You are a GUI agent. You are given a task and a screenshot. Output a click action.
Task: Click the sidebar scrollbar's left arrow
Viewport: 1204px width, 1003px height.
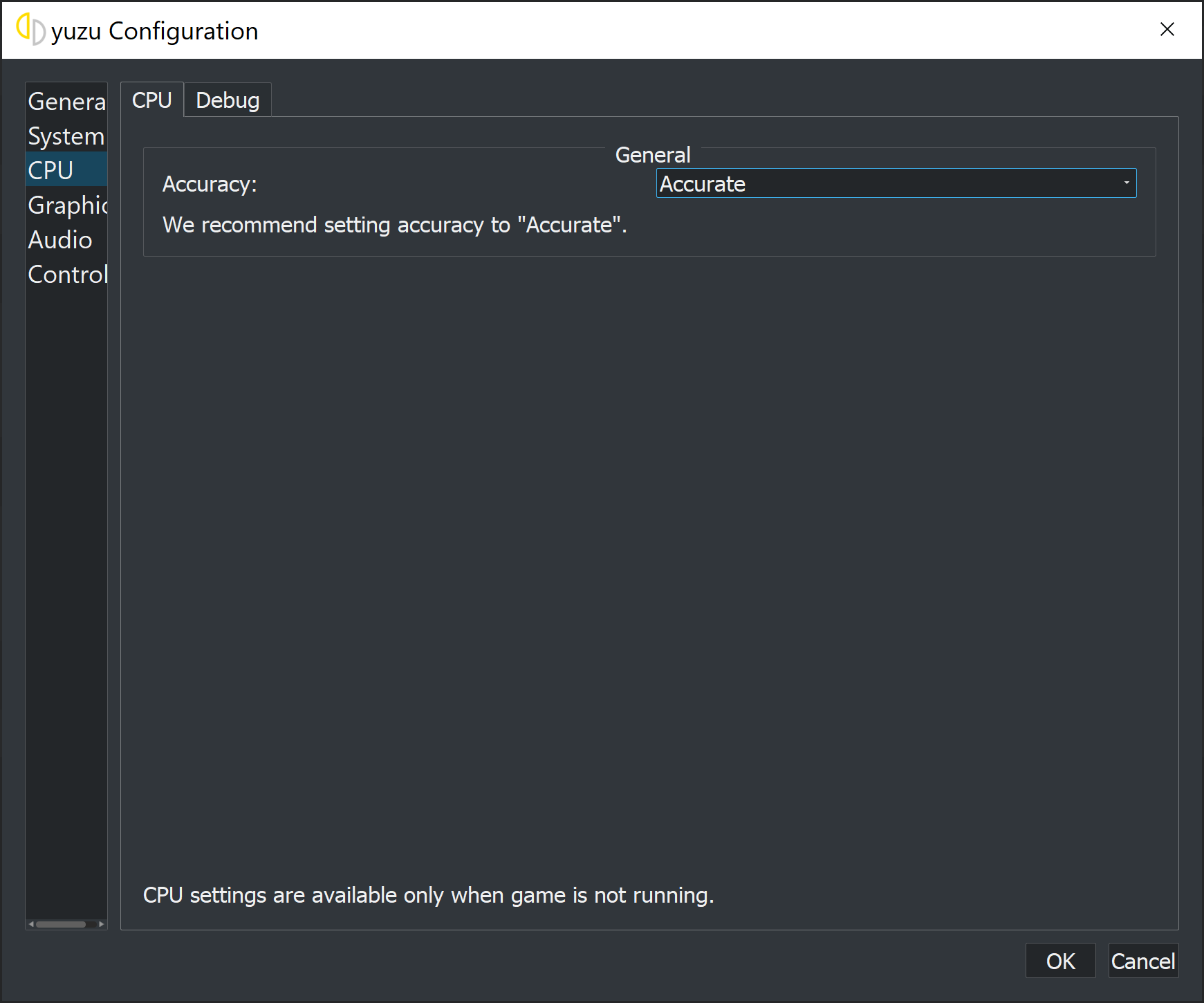point(31,924)
